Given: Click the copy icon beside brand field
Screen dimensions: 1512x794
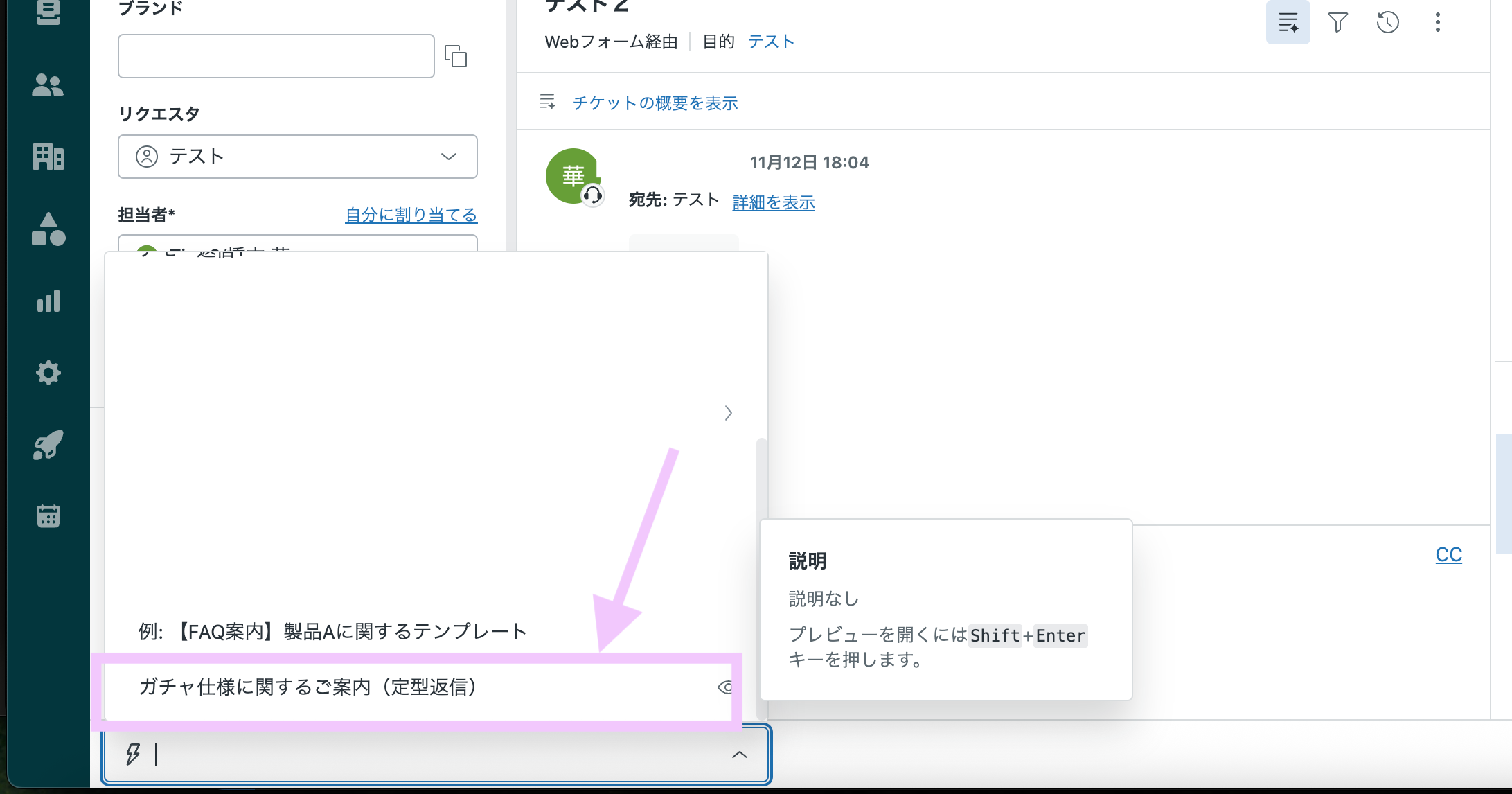Looking at the screenshot, I should (x=456, y=56).
